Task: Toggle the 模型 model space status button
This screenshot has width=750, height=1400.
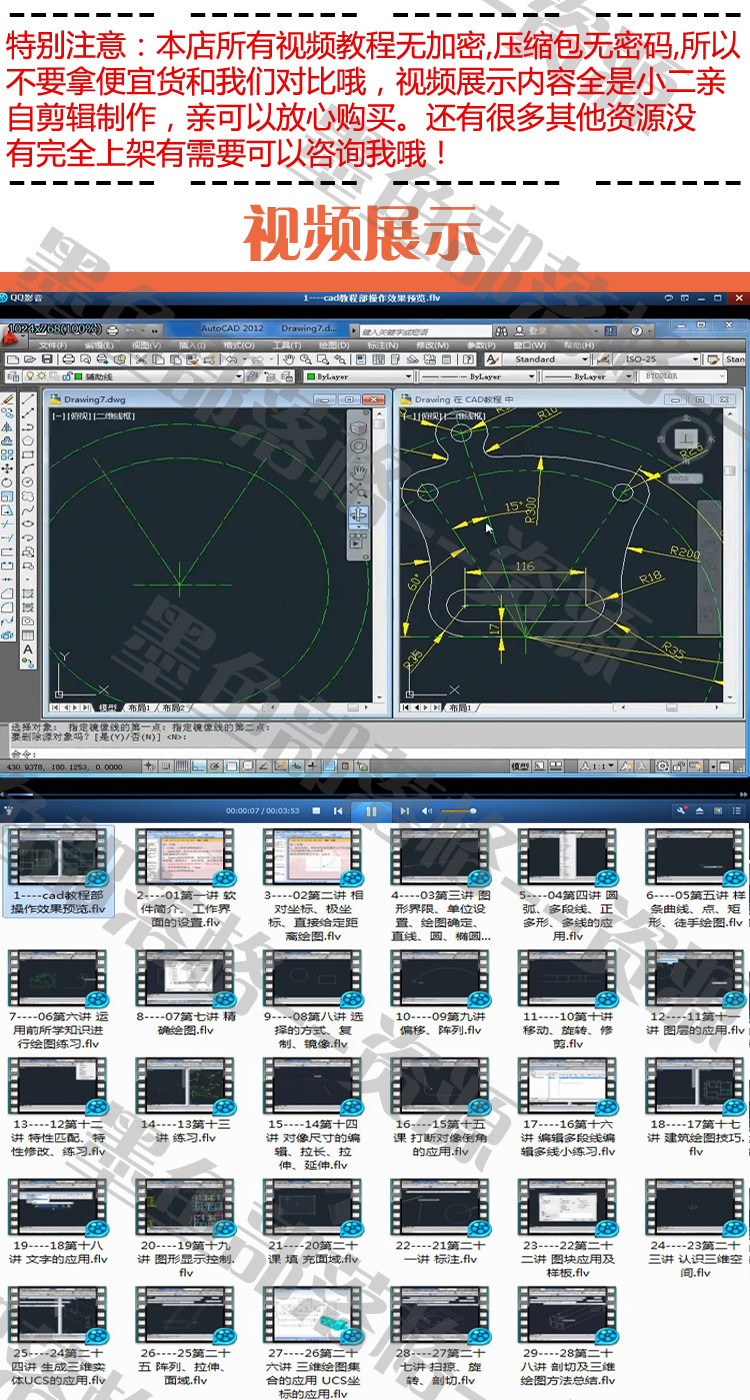Action: [x=520, y=766]
